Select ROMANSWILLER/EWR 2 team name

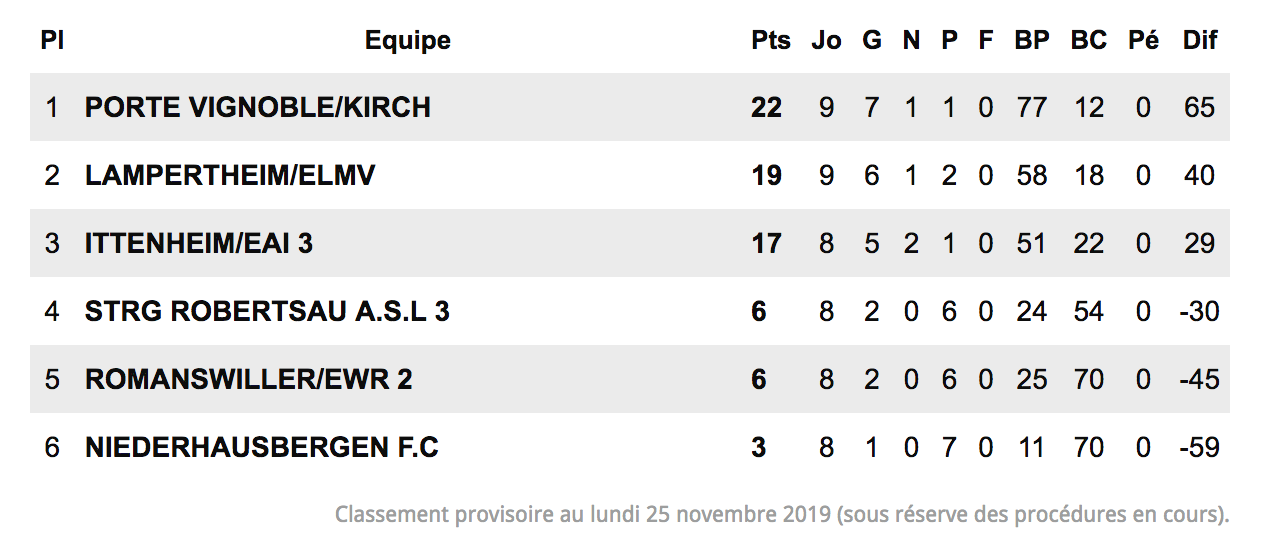tap(248, 379)
